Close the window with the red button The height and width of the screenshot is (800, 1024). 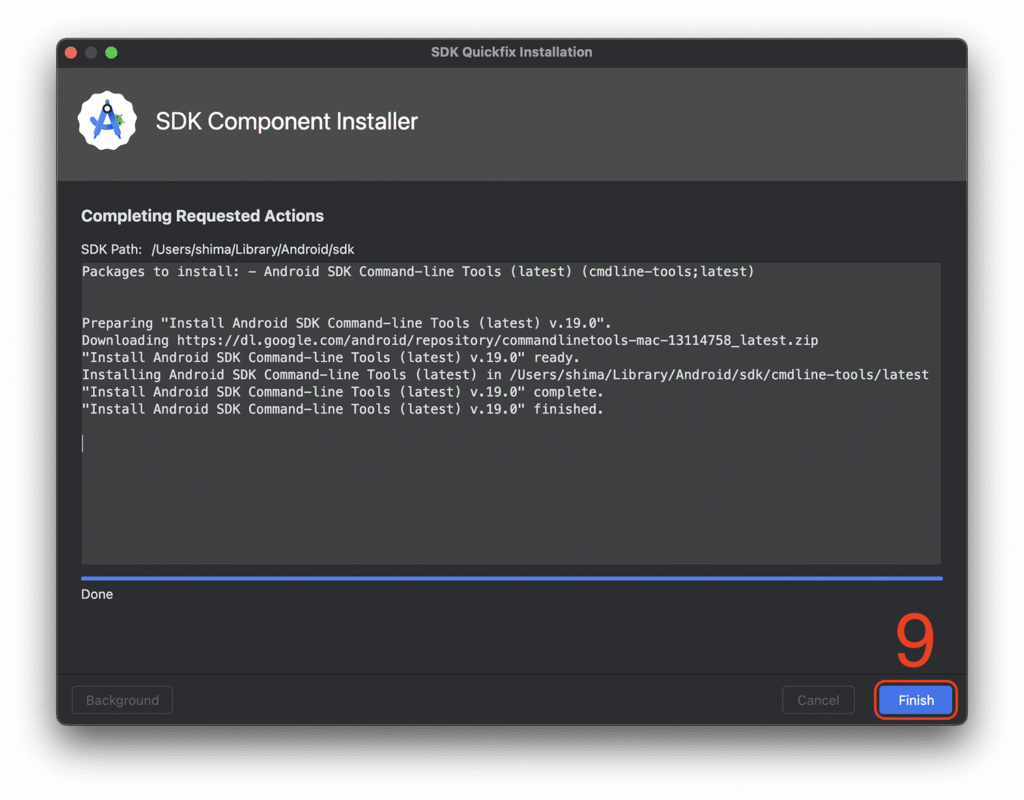point(71,52)
